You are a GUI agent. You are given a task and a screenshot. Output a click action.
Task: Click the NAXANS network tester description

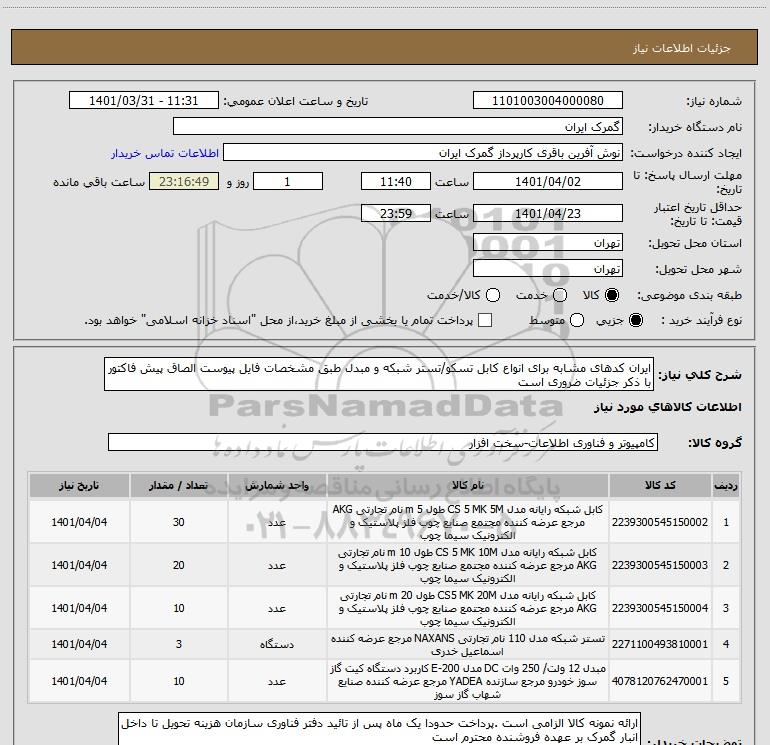[468, 644]
